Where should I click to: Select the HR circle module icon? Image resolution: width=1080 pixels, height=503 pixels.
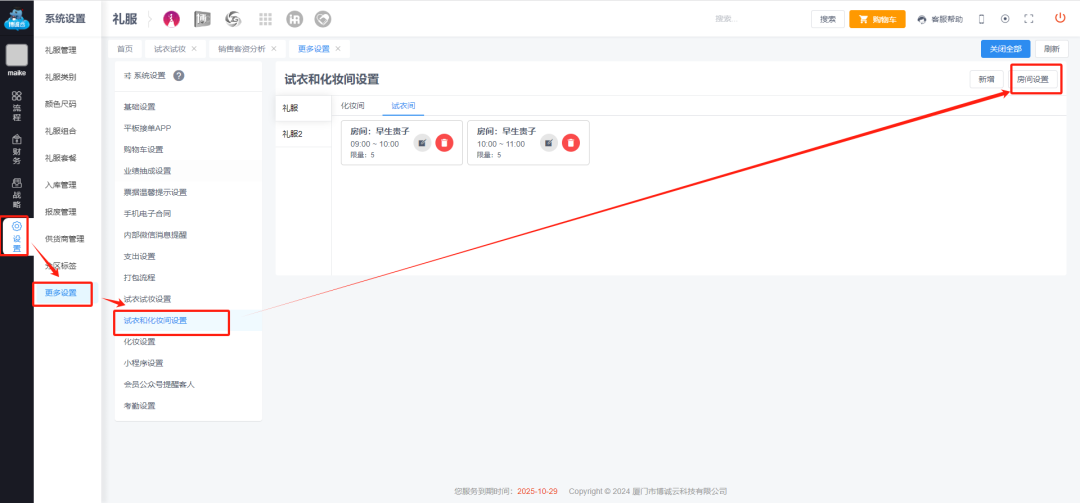[x=295, y=19]
